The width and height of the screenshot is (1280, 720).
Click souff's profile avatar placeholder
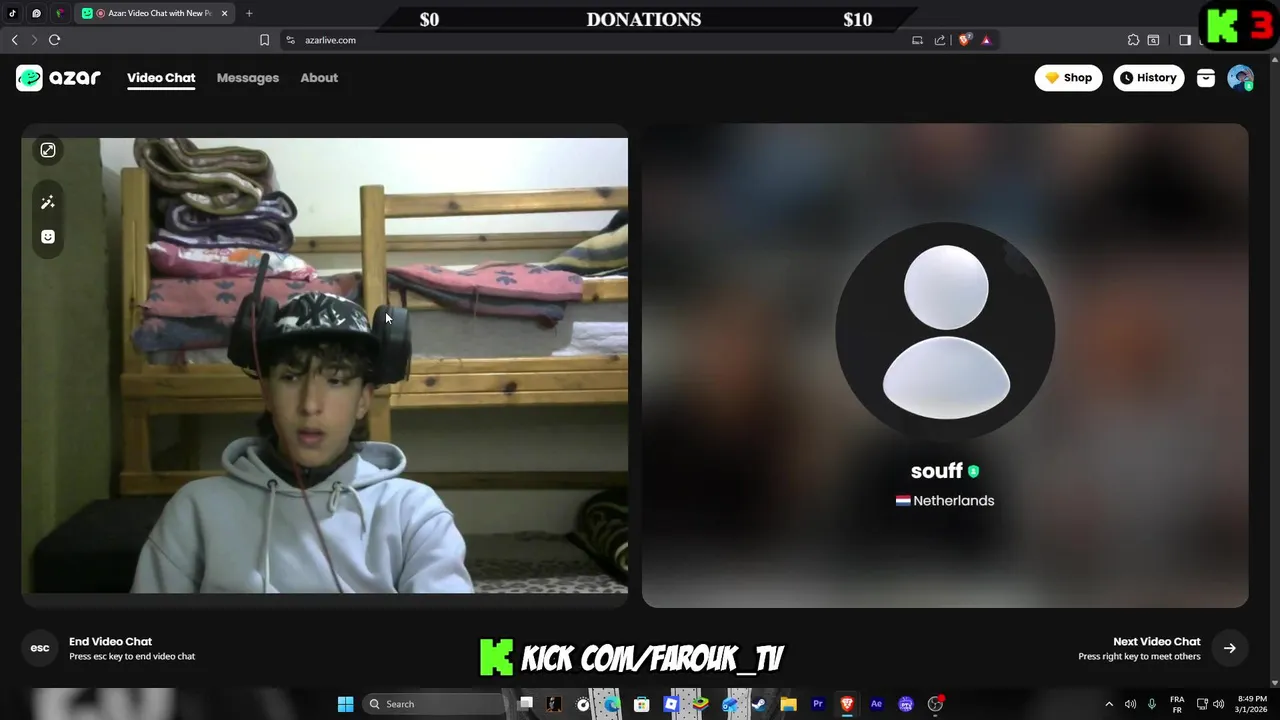click(x=945, y=332)
